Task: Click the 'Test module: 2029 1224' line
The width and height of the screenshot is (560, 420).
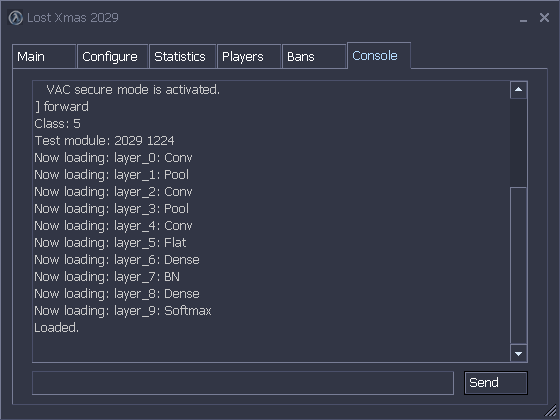Action: coord(104,140)
